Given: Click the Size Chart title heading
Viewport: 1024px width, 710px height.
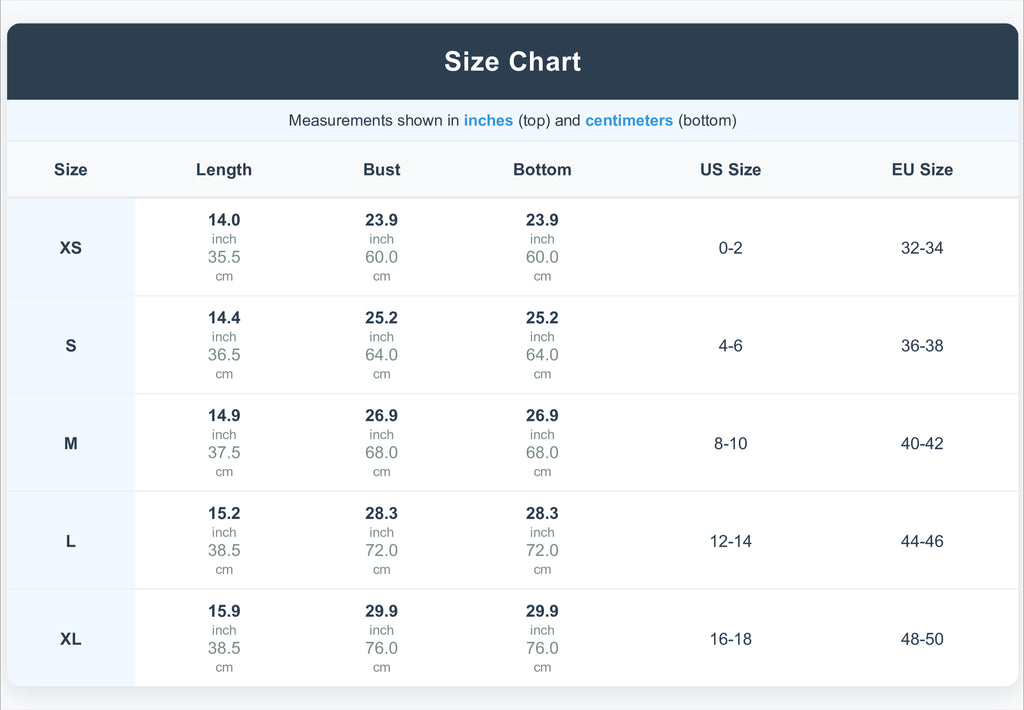Looking at the screenshot, I should click(512, 62).
